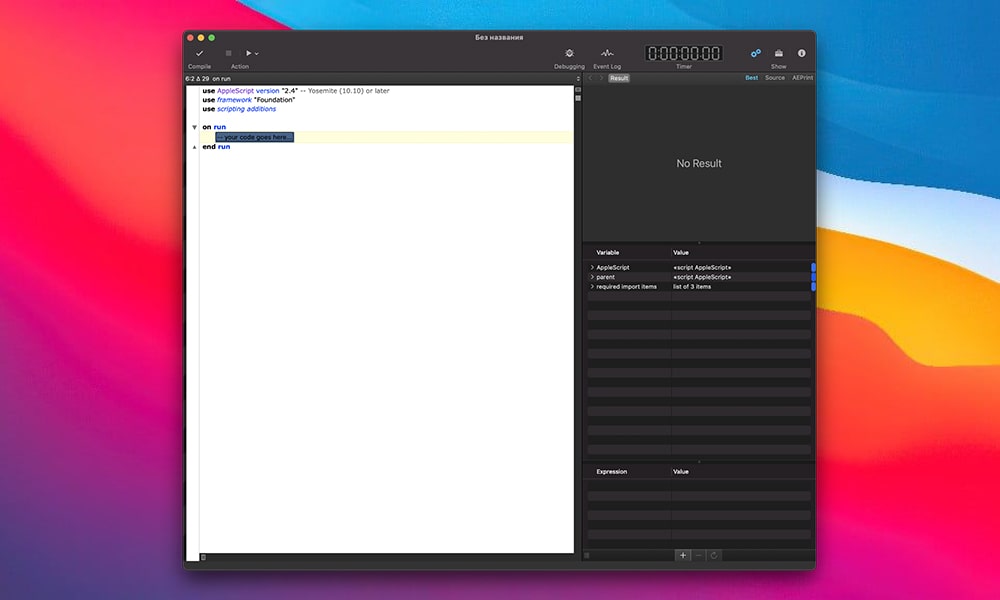Click the blue gears Show icon

(756, 53)
